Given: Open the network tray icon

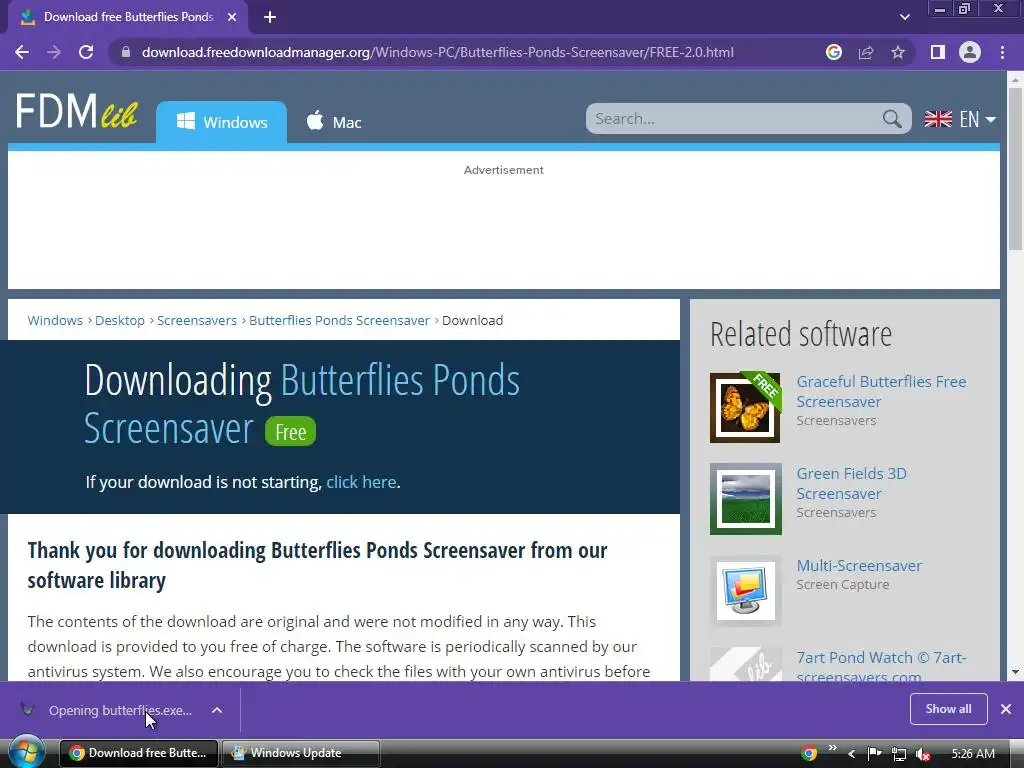Looking at the screenshot, I should click(x=899, y=754).
